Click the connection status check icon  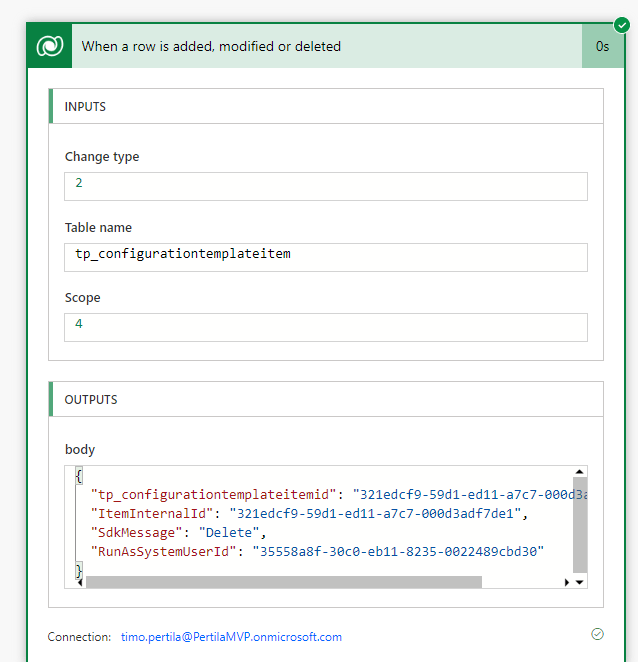pos(597,634)
